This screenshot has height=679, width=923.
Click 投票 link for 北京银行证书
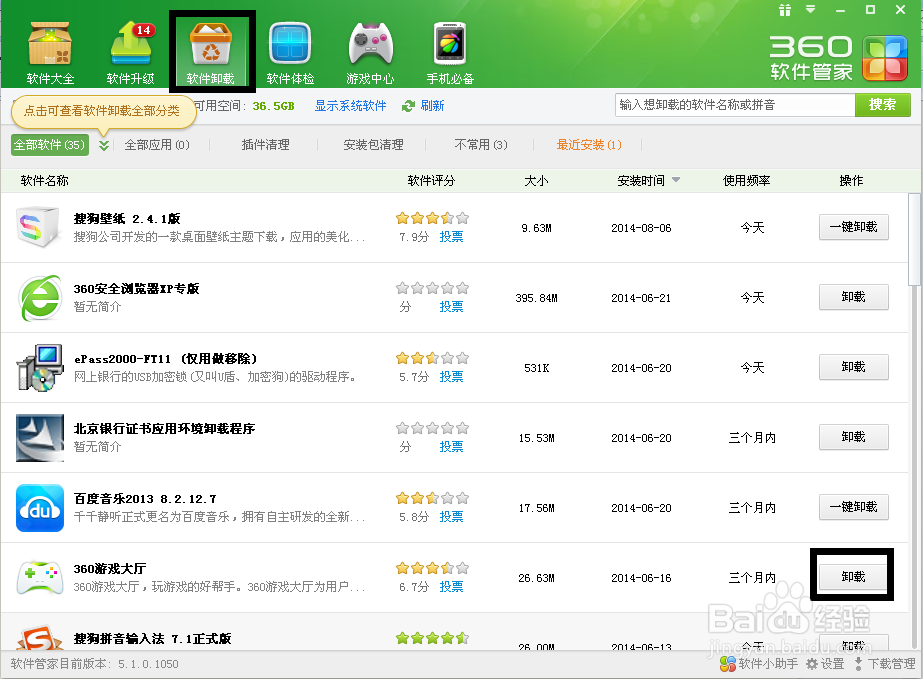pos(451,447)
